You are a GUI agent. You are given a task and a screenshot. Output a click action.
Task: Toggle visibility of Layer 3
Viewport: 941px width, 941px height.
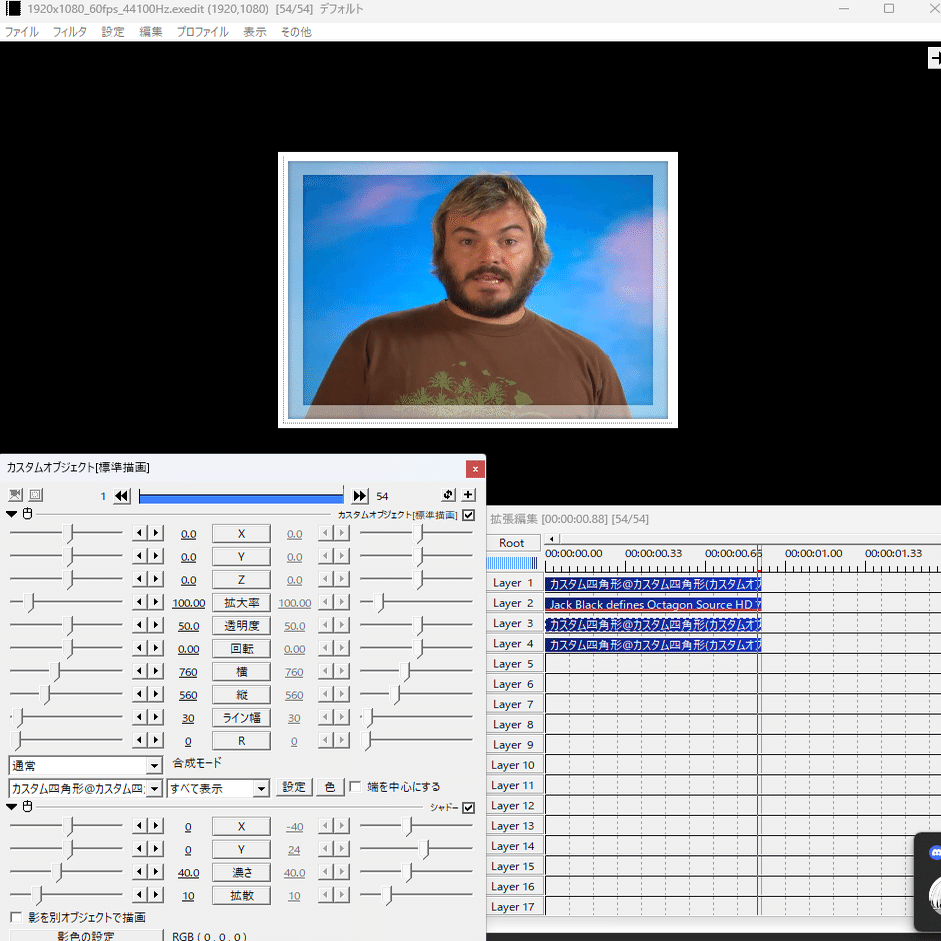pos(514,624)
